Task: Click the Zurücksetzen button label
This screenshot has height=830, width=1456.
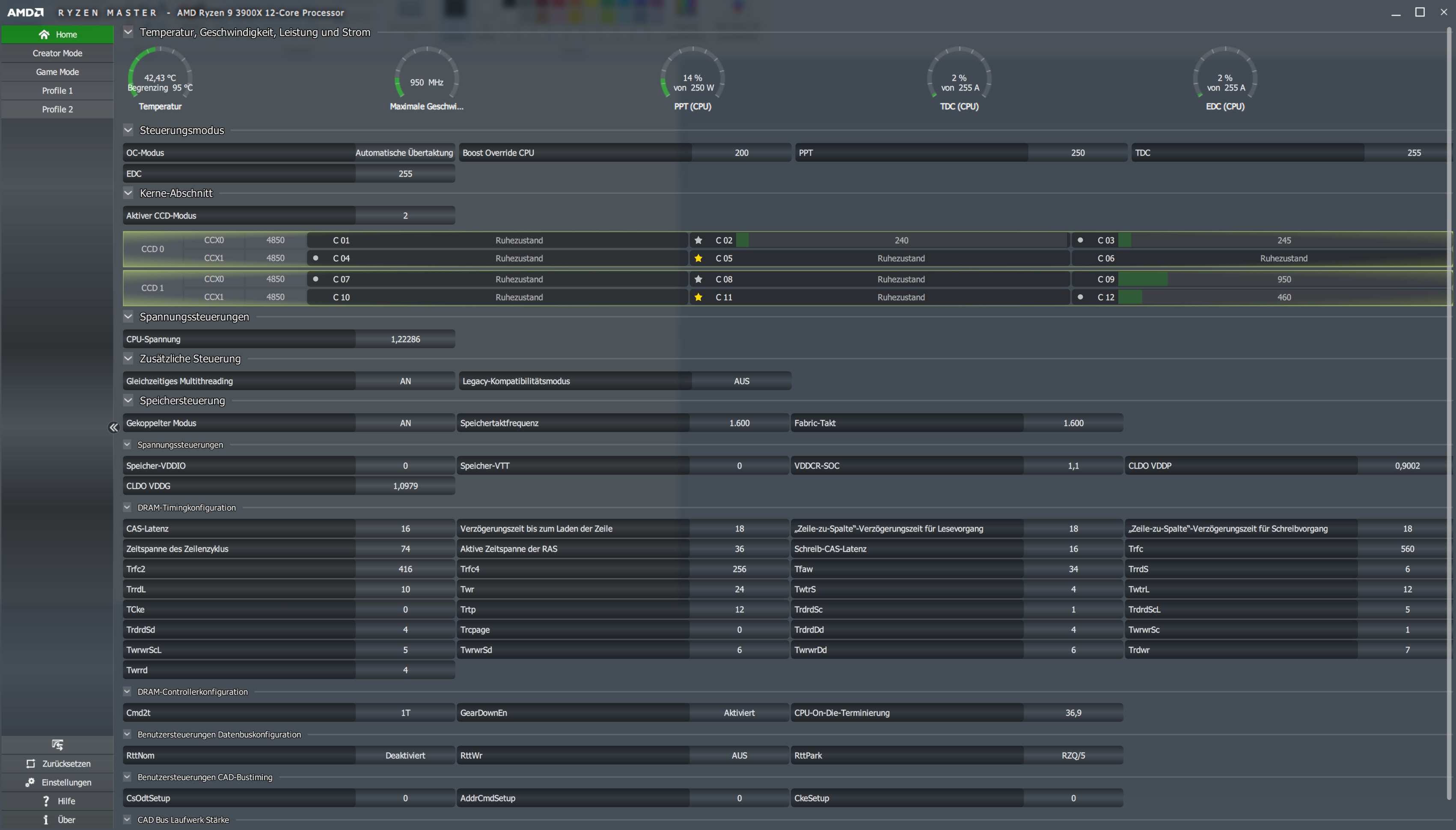Action: coord(66,763)
